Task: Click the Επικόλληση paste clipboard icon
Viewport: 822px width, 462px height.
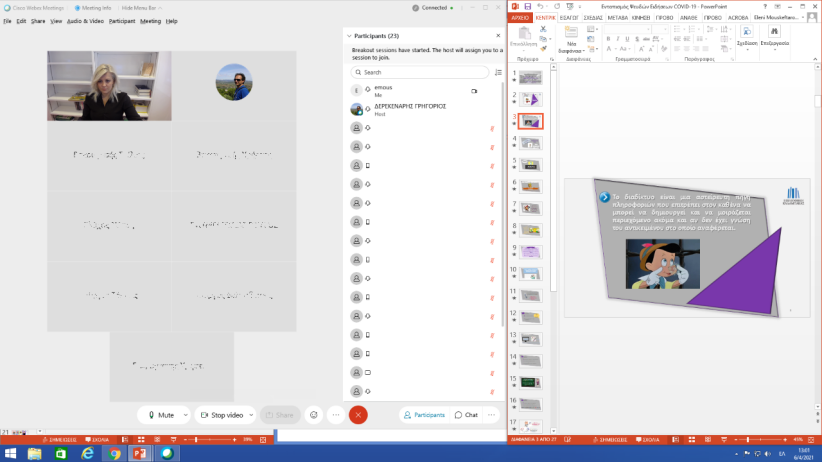Action: [523, 34]
